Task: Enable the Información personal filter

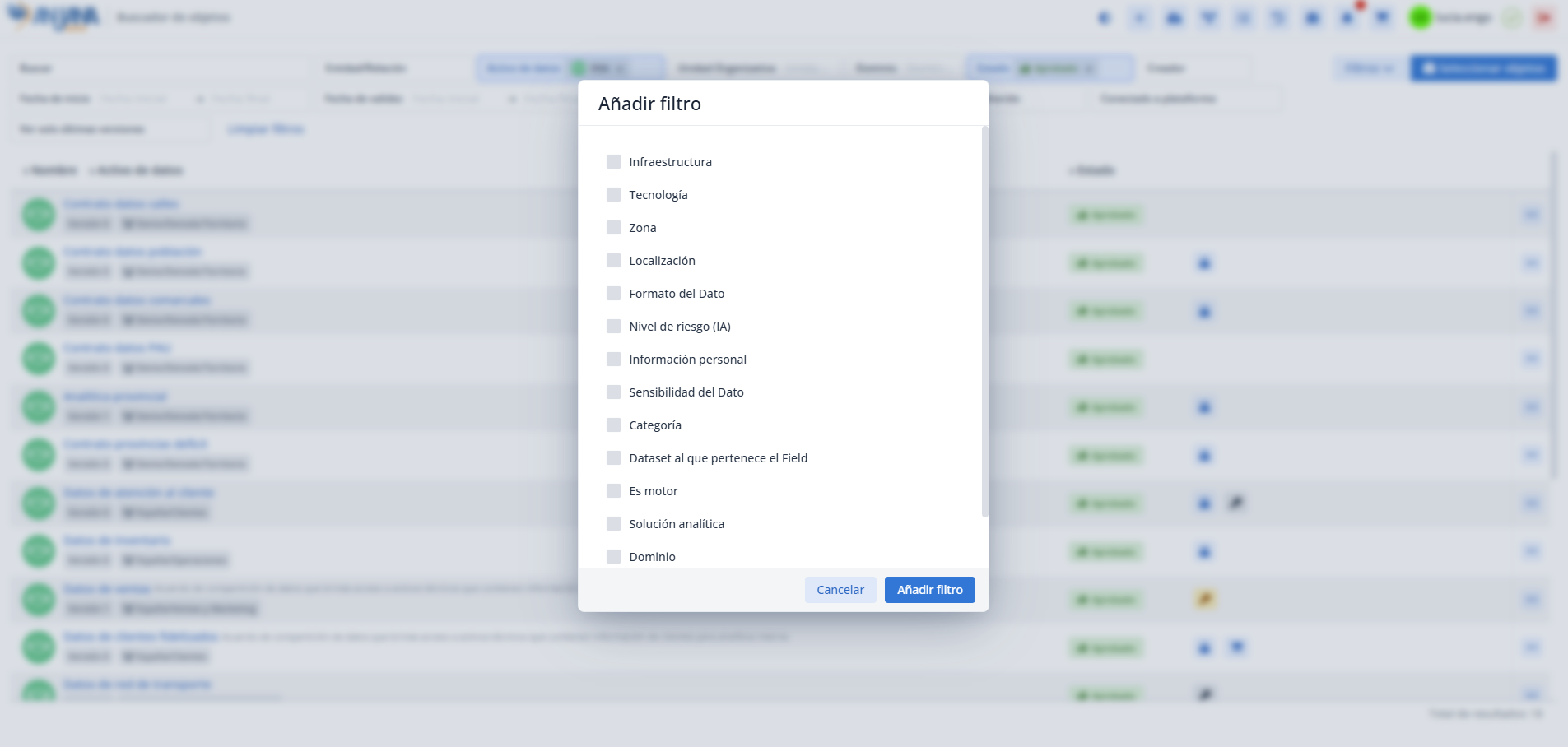Action: (614, 360)
